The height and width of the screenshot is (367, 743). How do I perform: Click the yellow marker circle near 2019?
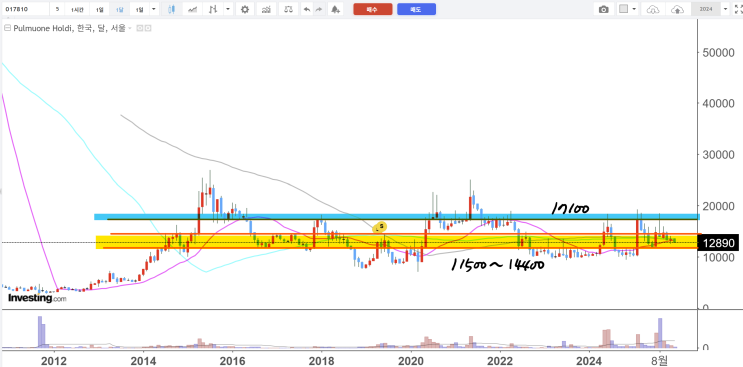coord(380,227)
